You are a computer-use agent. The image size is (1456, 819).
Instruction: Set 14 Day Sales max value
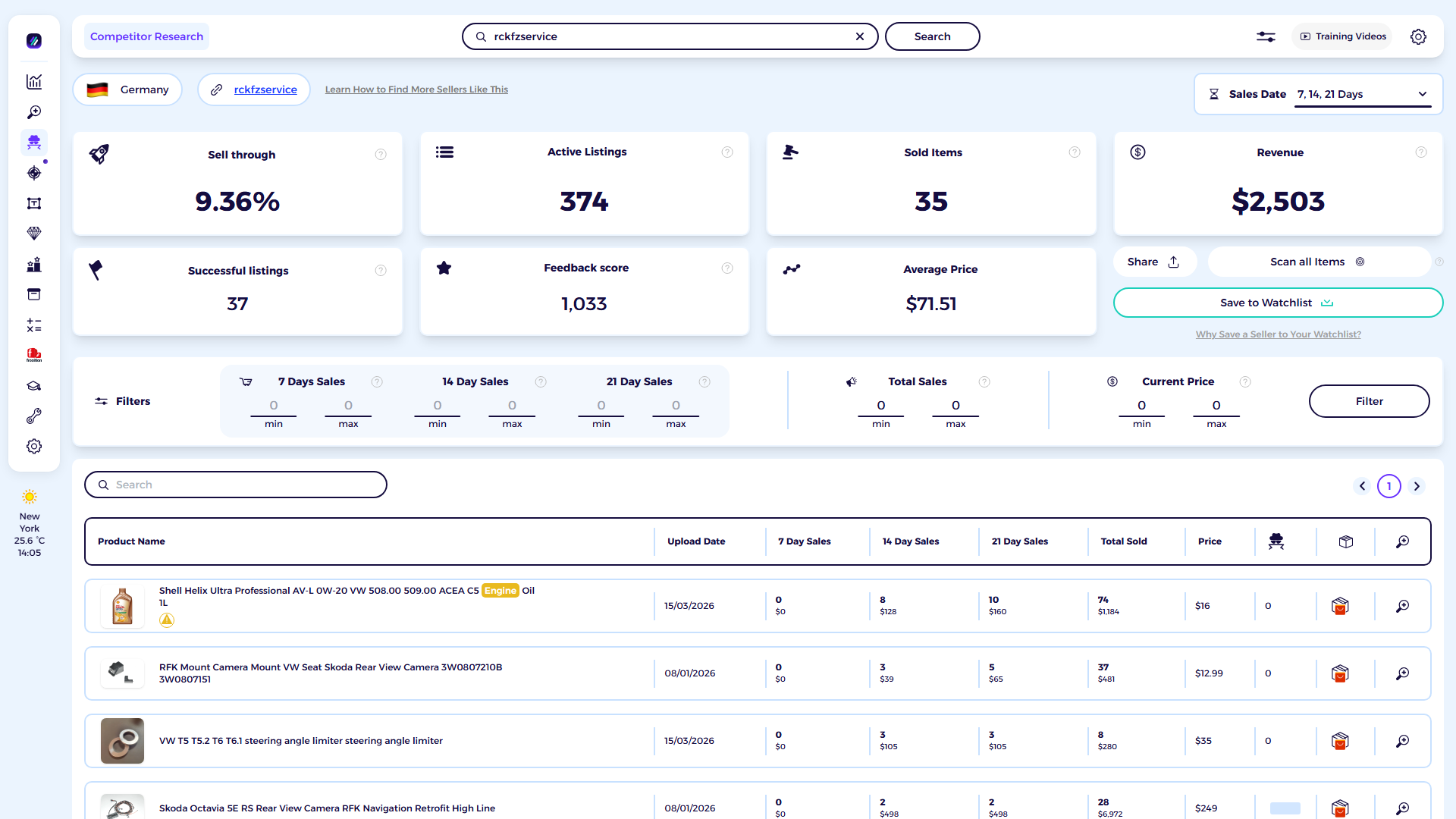512,406
